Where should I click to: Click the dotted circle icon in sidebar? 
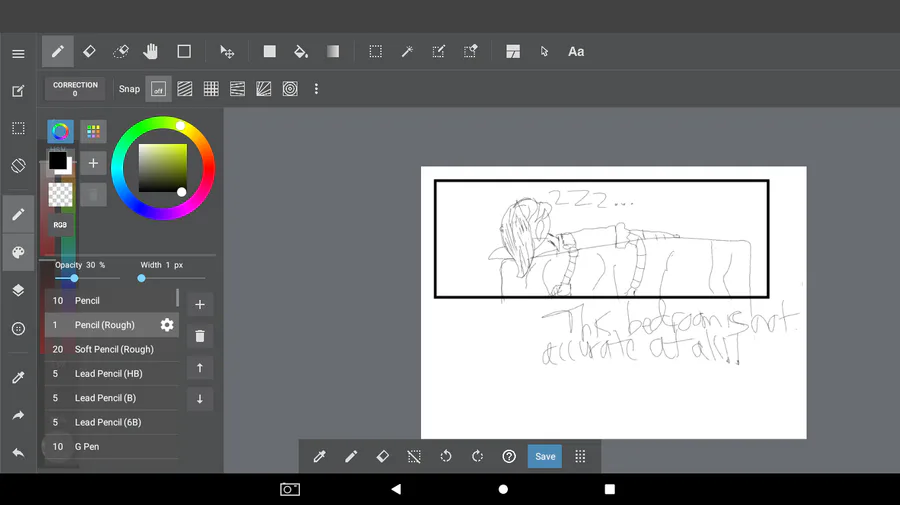click(18, 329)
